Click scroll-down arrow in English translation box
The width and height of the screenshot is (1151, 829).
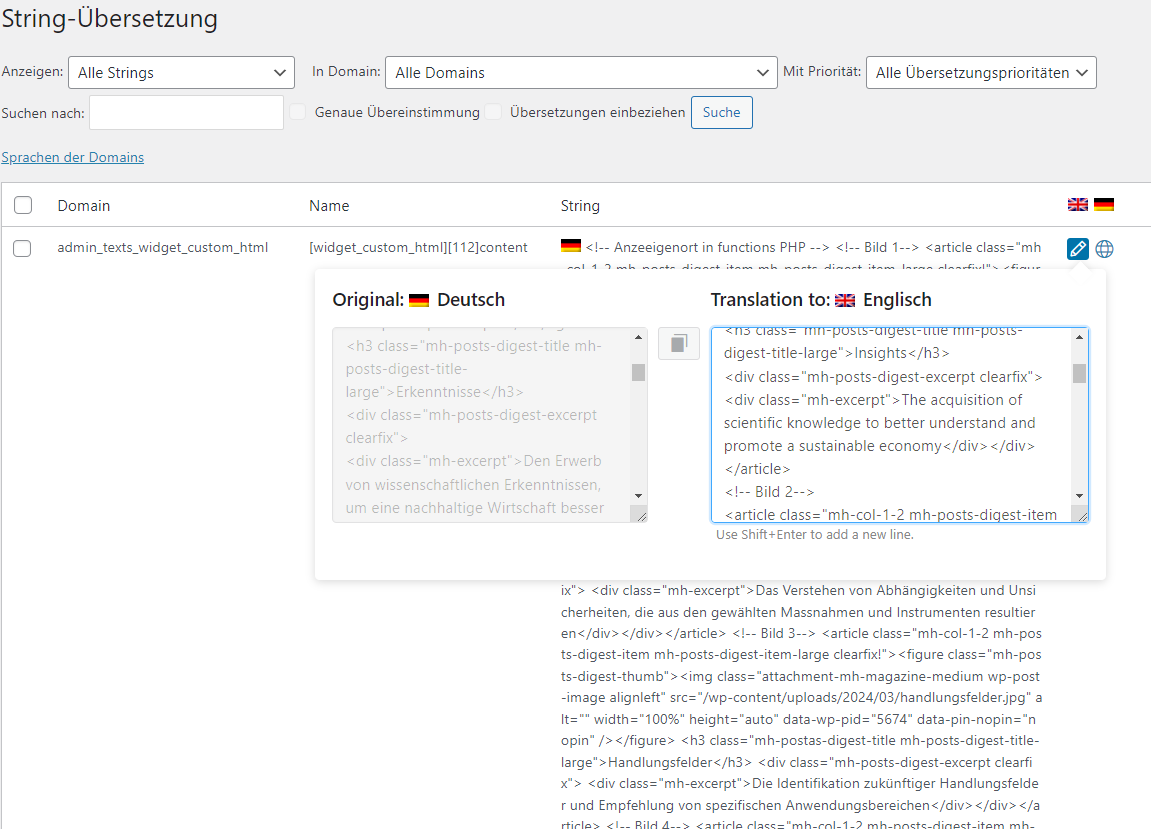[x=1079, y=496]
